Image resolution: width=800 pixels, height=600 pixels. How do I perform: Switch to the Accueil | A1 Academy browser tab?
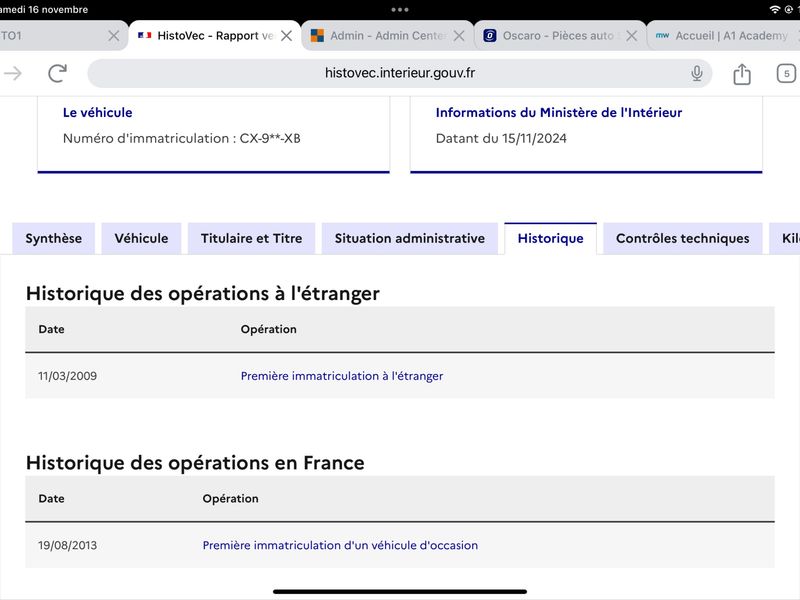pos(724,36)
